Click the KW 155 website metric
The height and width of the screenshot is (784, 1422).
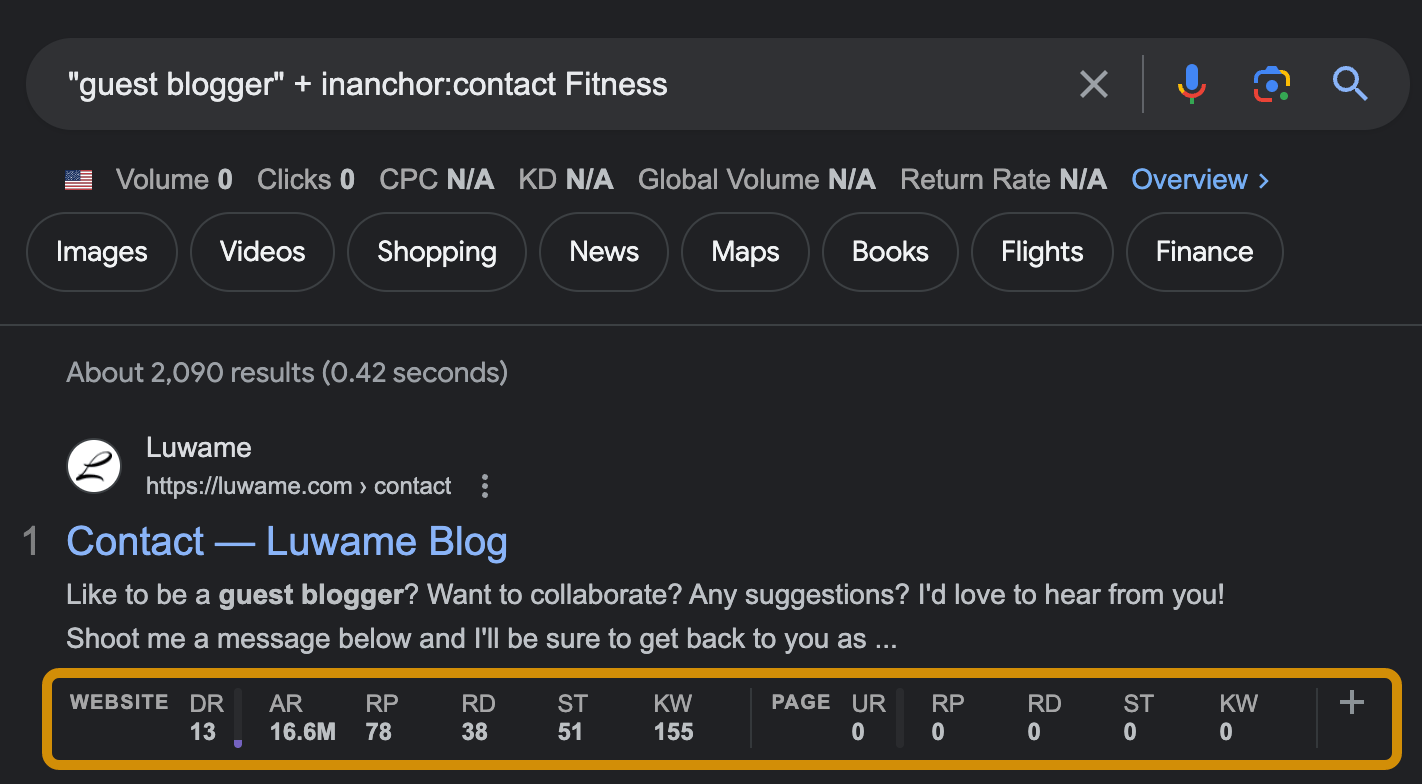672,718
